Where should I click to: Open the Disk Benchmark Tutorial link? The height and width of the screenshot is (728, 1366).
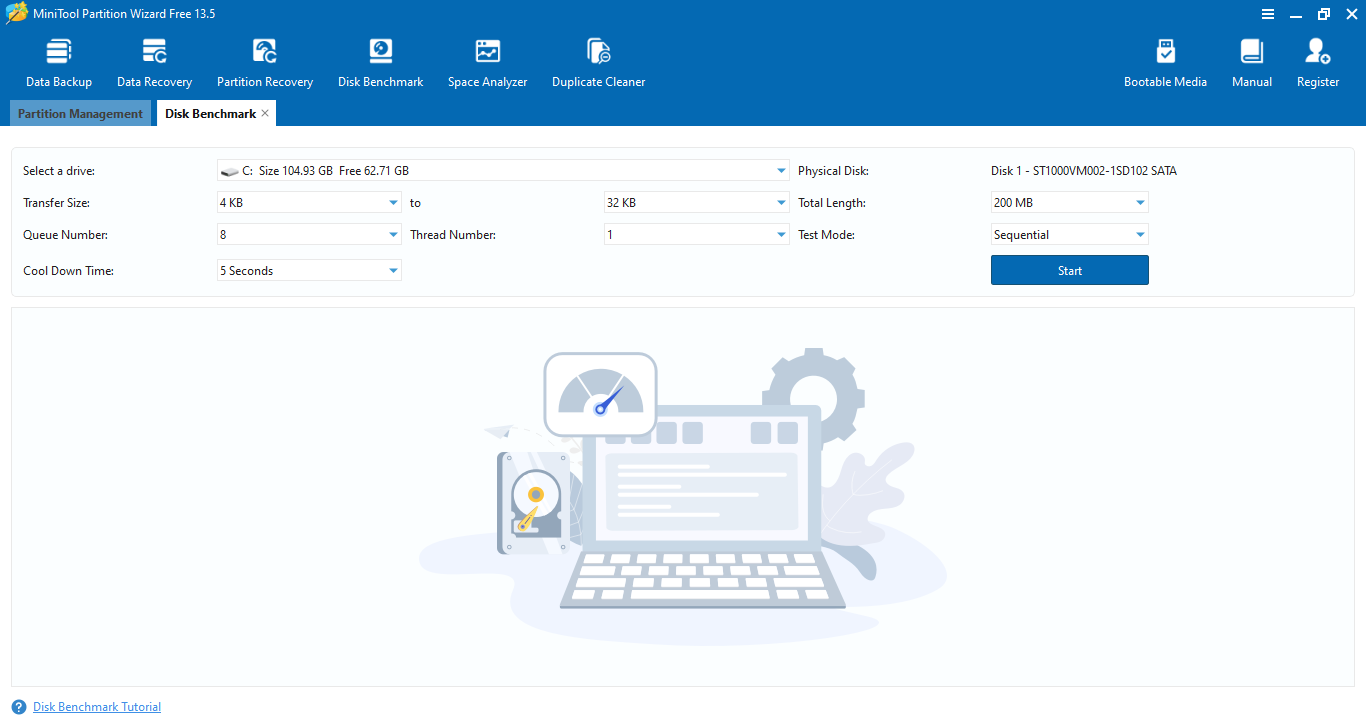tap(97, 707)
